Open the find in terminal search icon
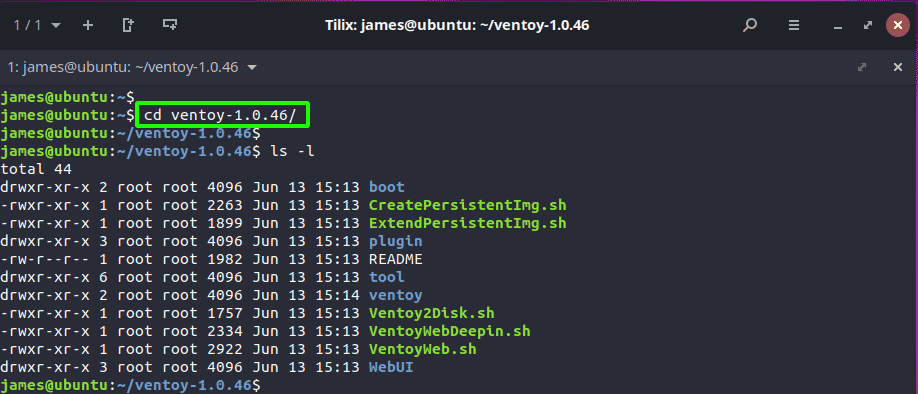 tap(749, 25)
